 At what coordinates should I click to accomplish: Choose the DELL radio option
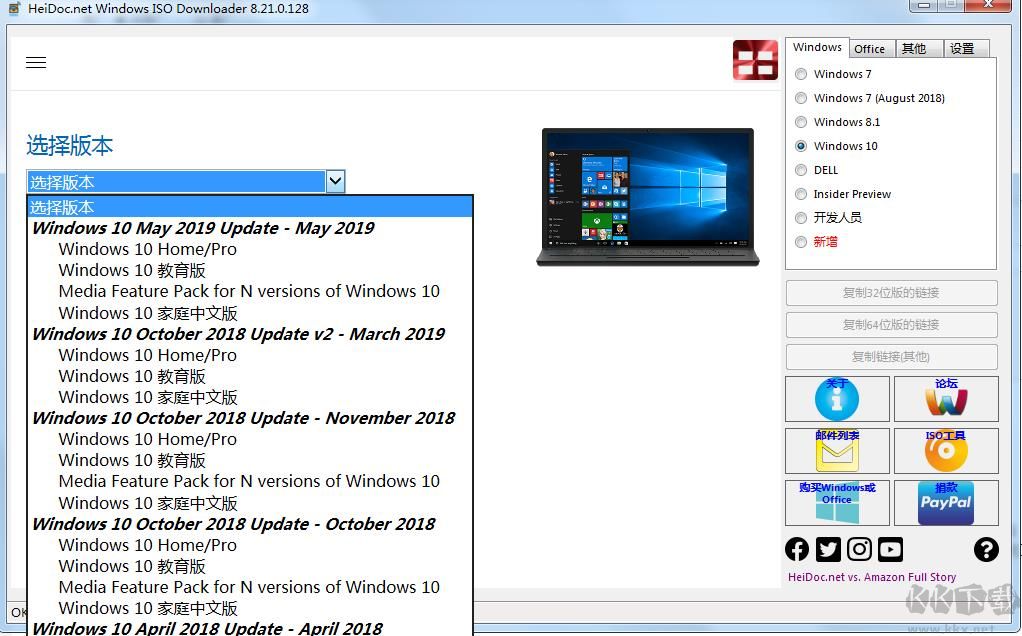[801, 169]
